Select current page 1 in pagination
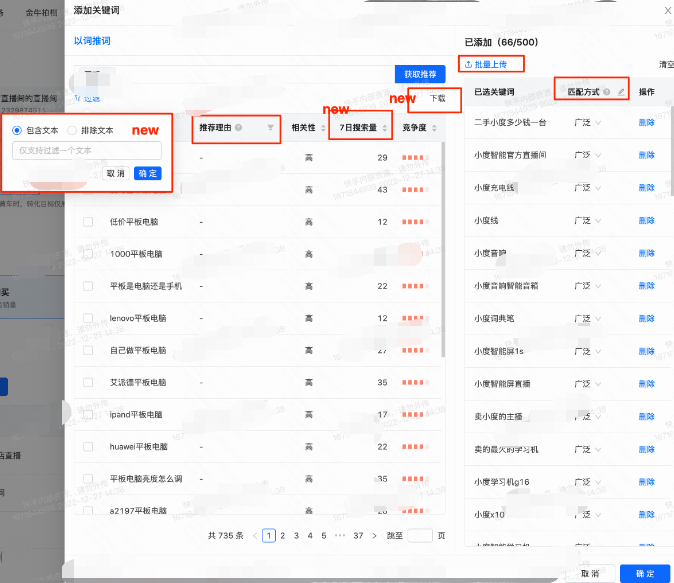The image size is (674, 583). pos(269,536)
